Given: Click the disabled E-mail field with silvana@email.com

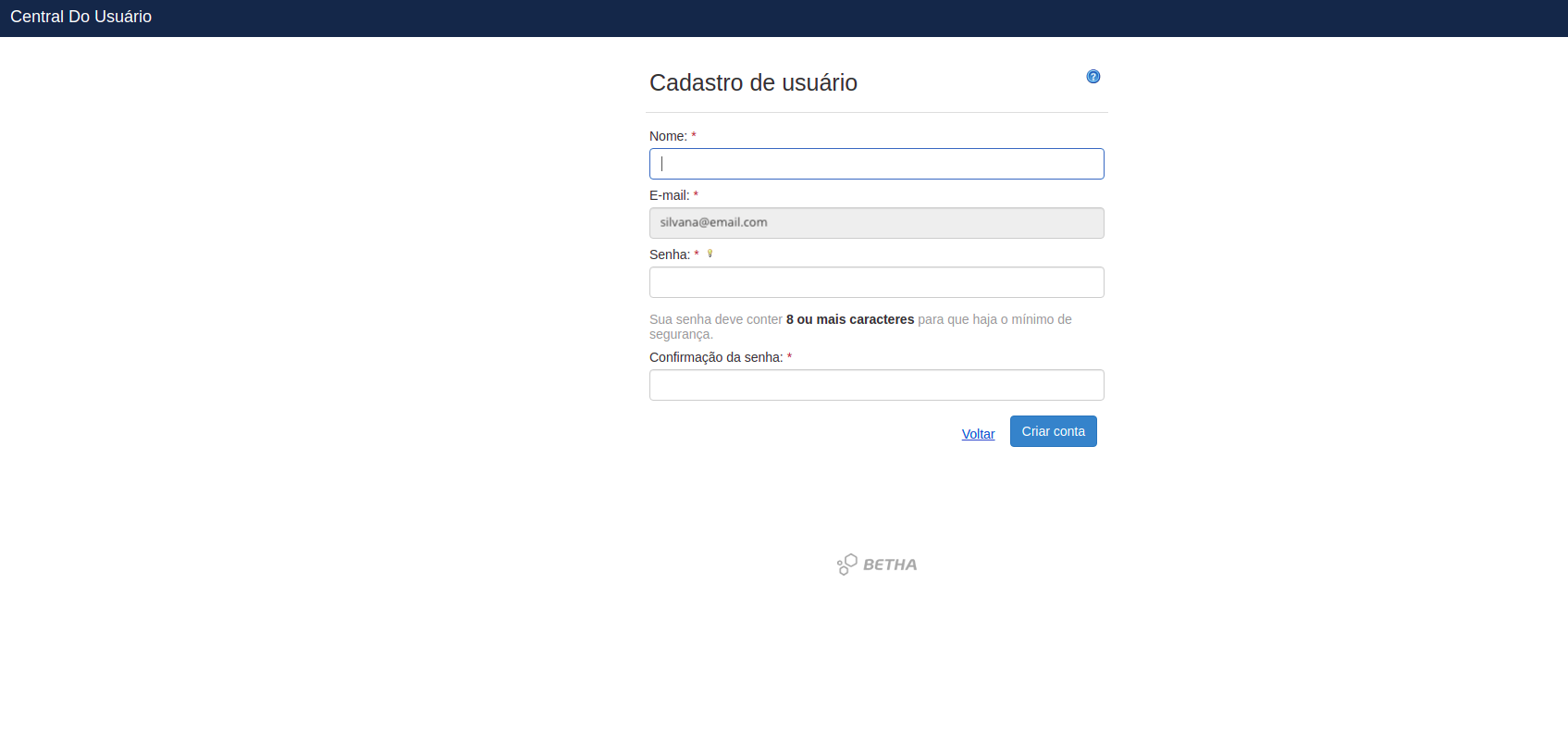Looking at the screenshot, I should (876, 223).
